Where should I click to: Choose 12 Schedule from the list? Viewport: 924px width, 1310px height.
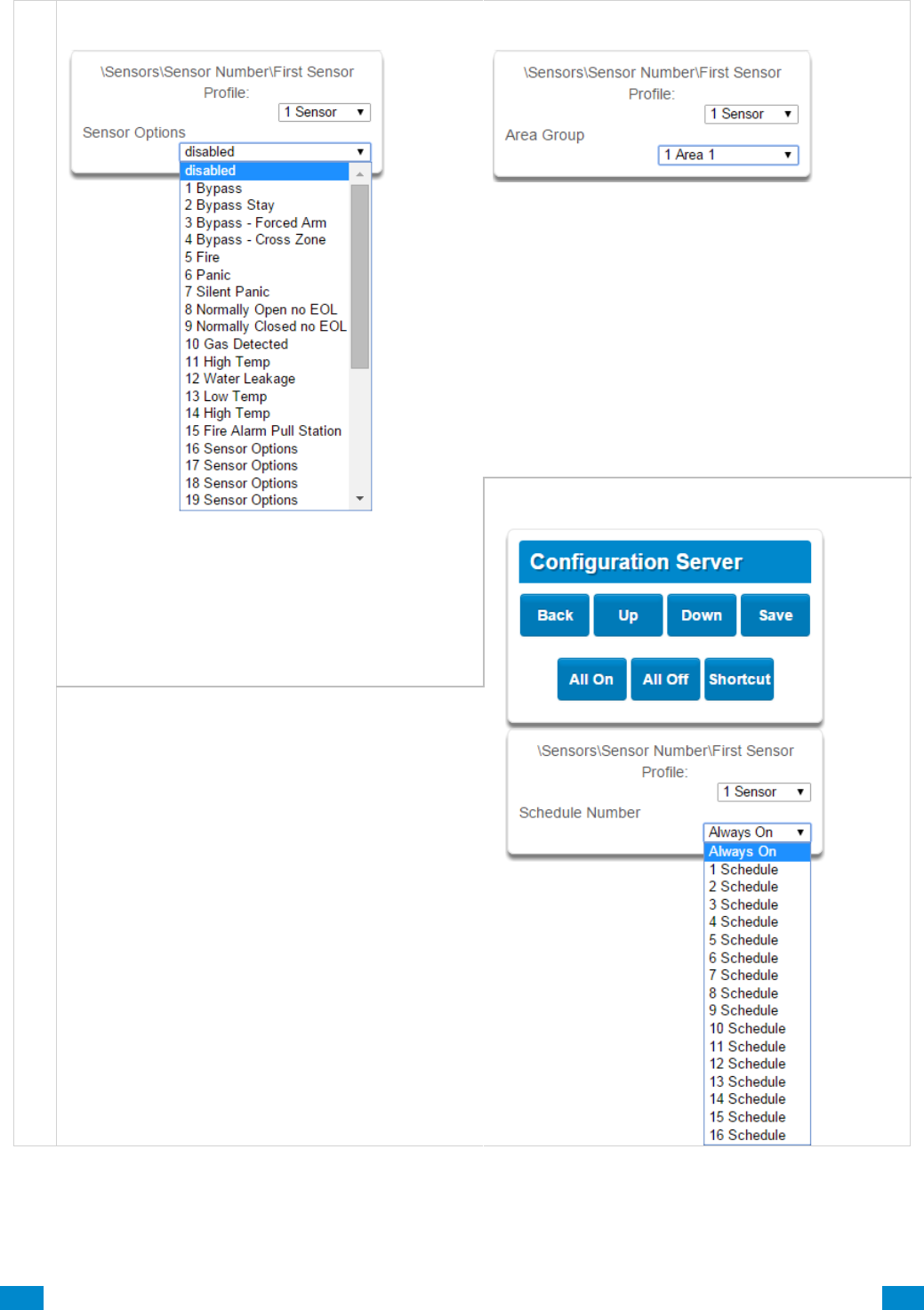pos(757,1064)
